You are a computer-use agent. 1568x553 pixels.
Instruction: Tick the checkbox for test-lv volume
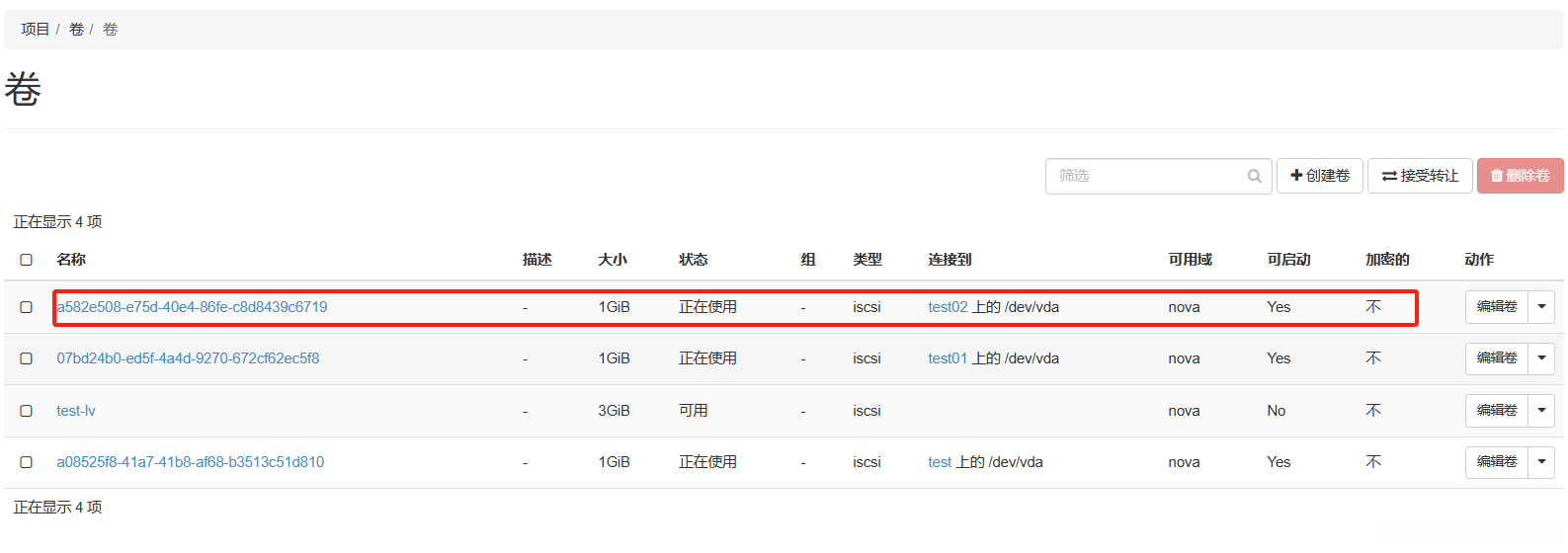pyautogui.click(x=27, y=411)
